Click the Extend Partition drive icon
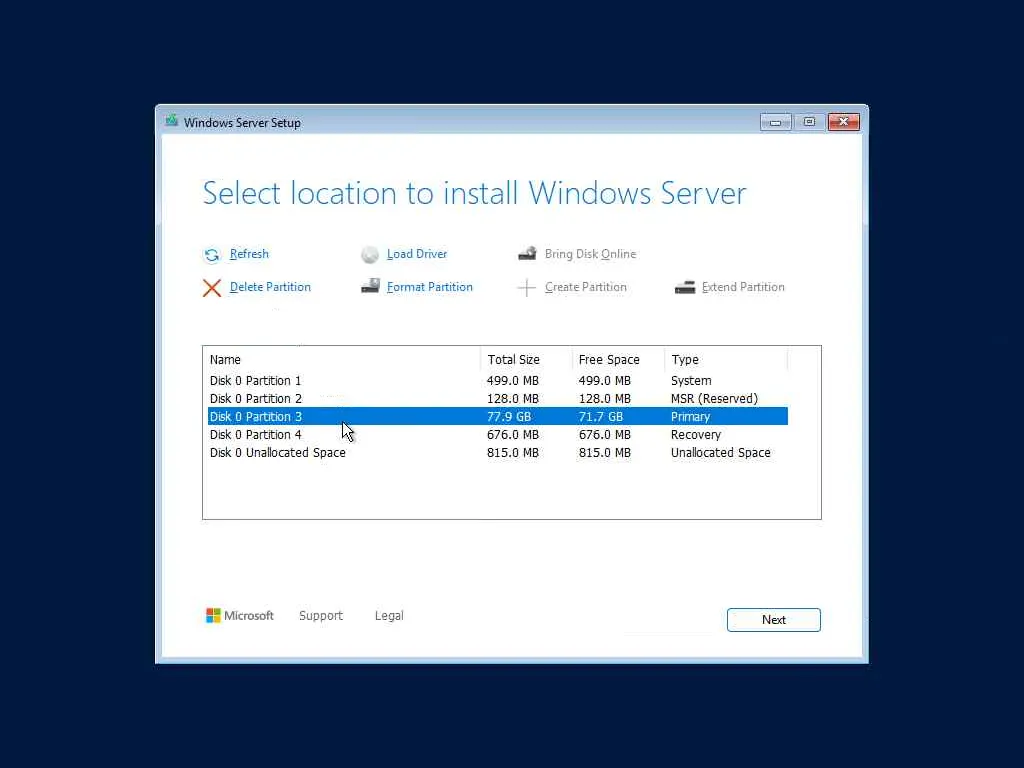The width and height of the screenshot is (1024, 768). (684, 287)
